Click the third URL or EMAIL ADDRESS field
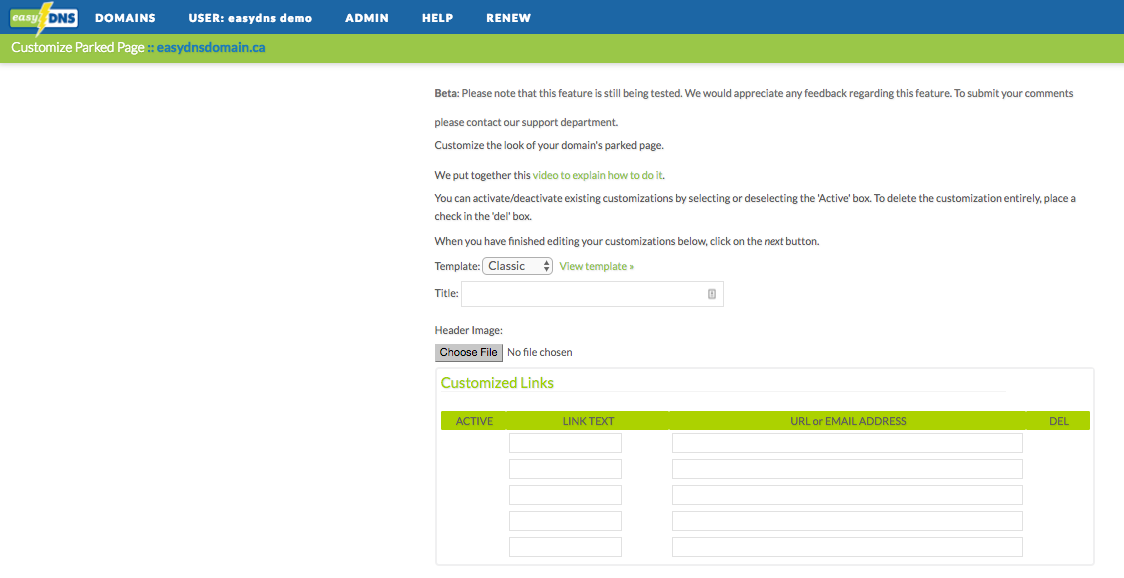The image size is (1124, 578). click(x=847, y=495)
